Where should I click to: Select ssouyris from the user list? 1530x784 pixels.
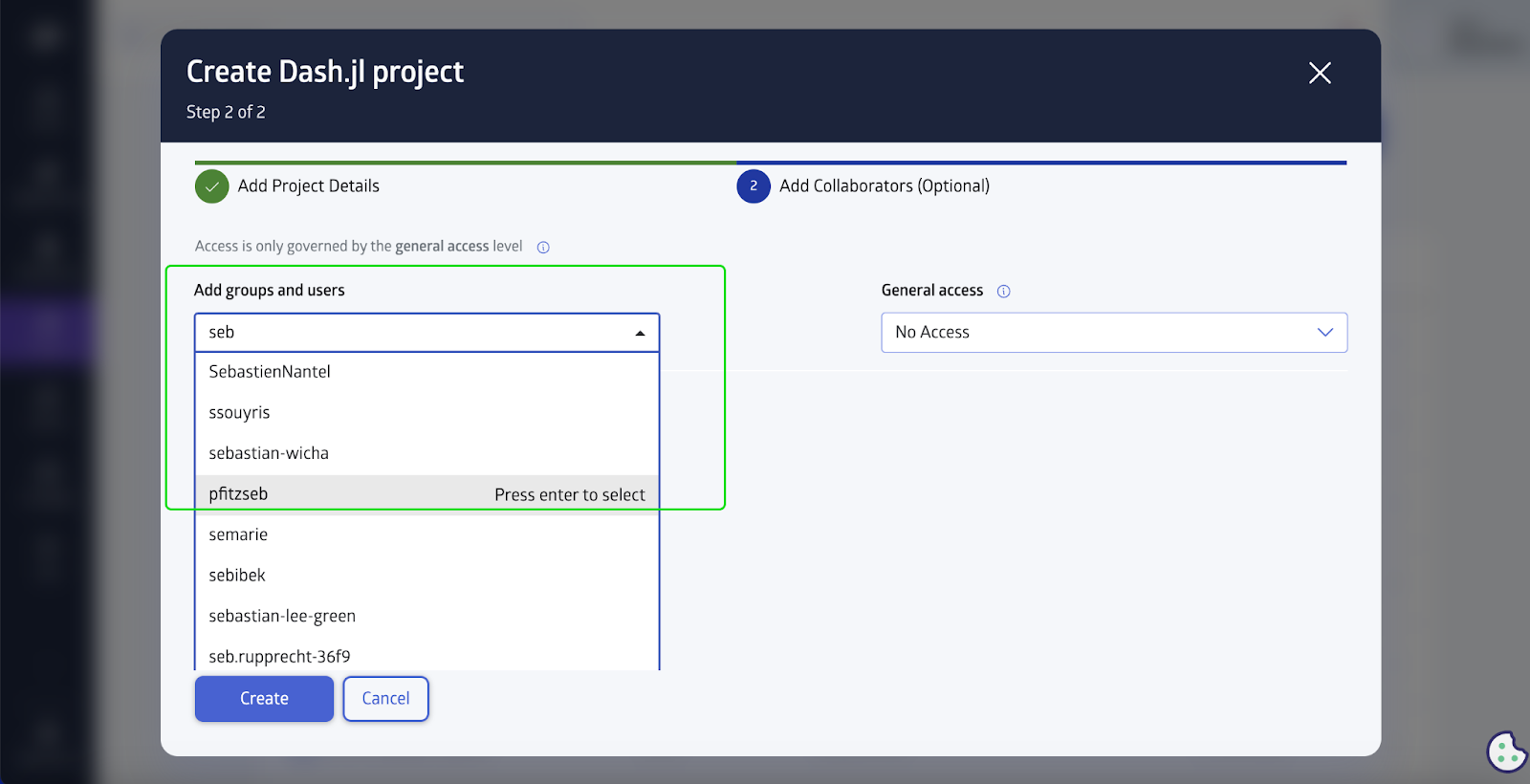click(427, 413)
